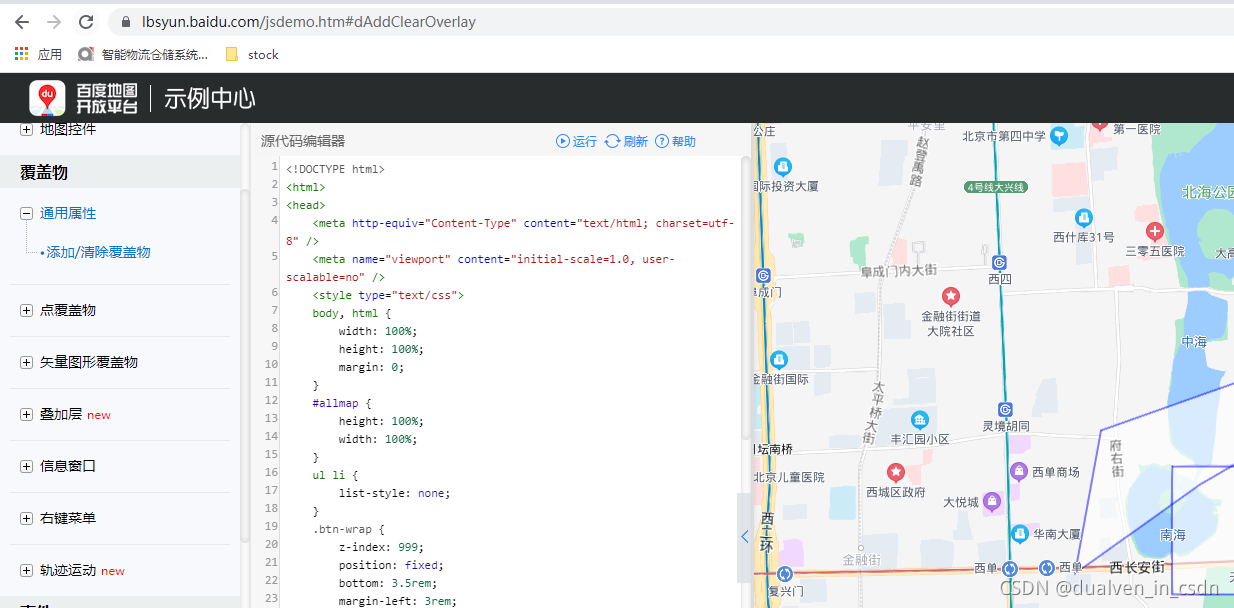Click the Baidu Map open platform logo

point(84,98)
